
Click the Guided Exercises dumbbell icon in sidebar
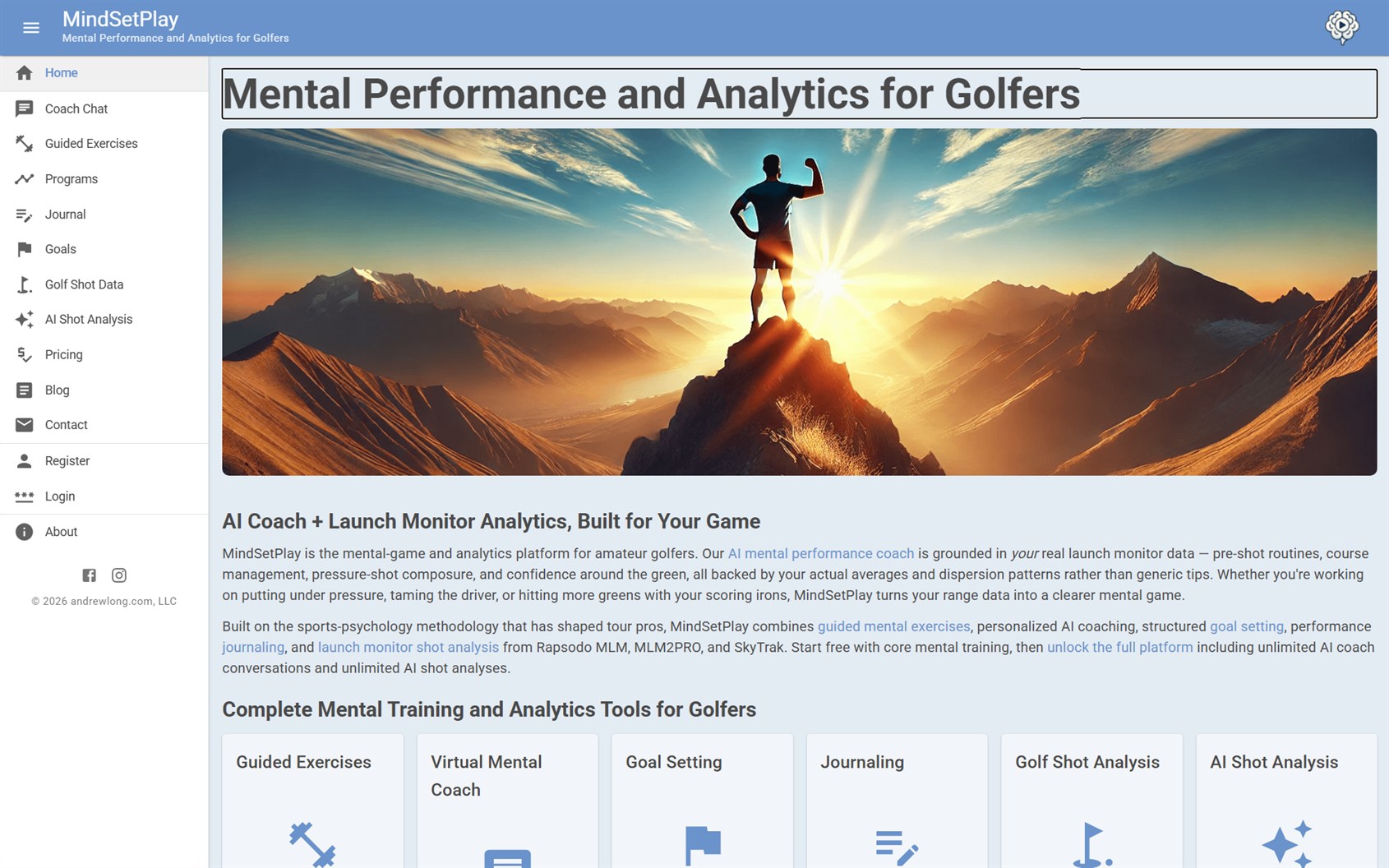pyautogui.click(x=25, y=144)
